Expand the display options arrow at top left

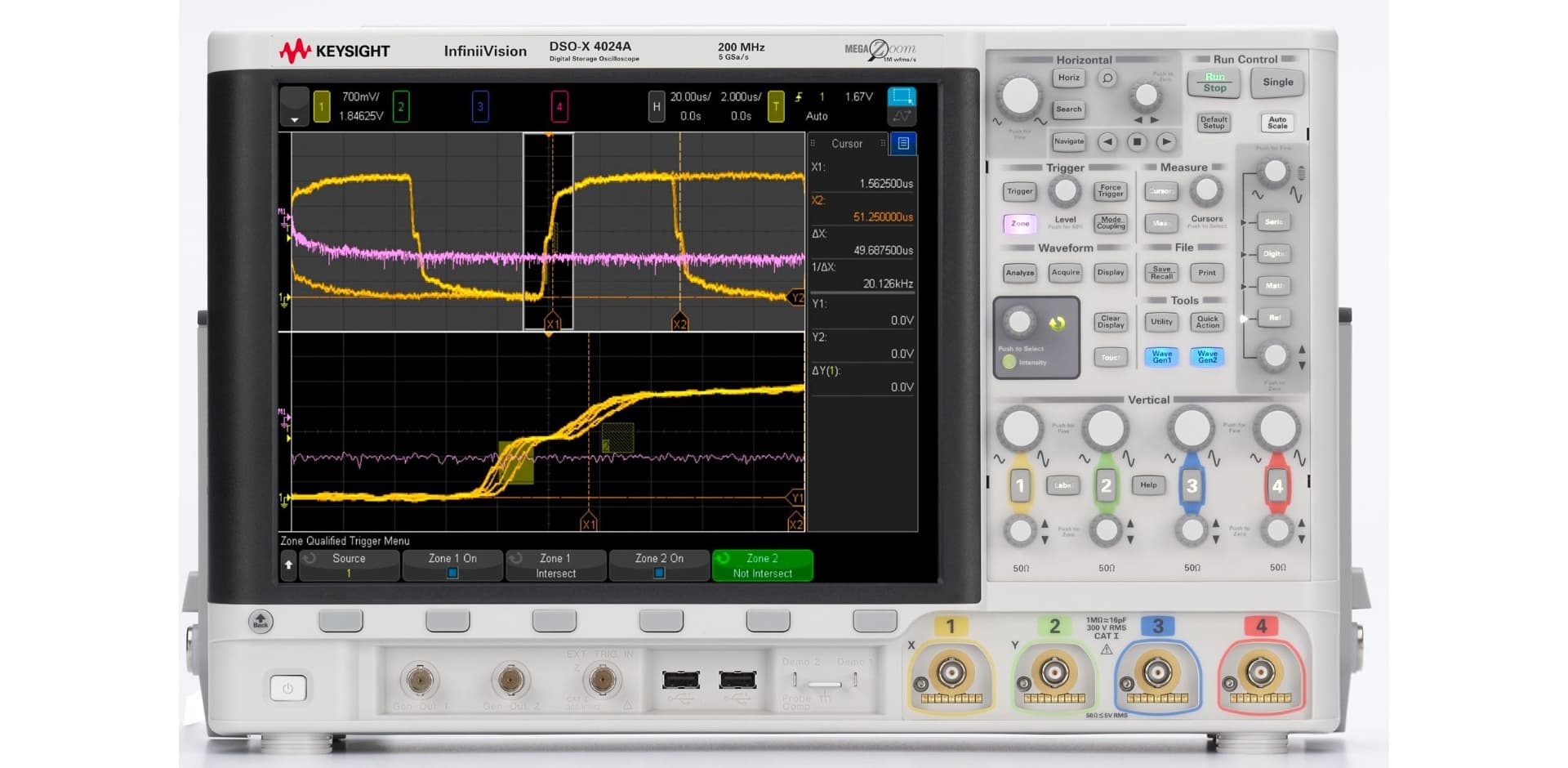[294, 118]
